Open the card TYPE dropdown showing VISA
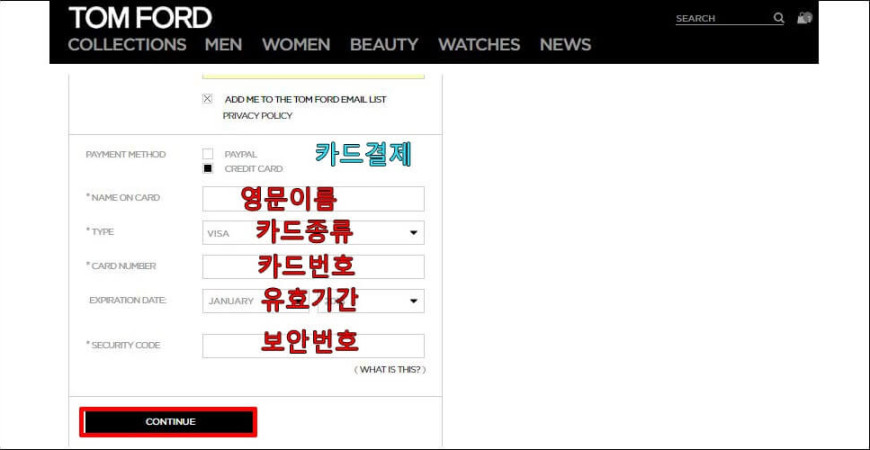The height and width of the screenshot is (450, 870). click(313, 232)
